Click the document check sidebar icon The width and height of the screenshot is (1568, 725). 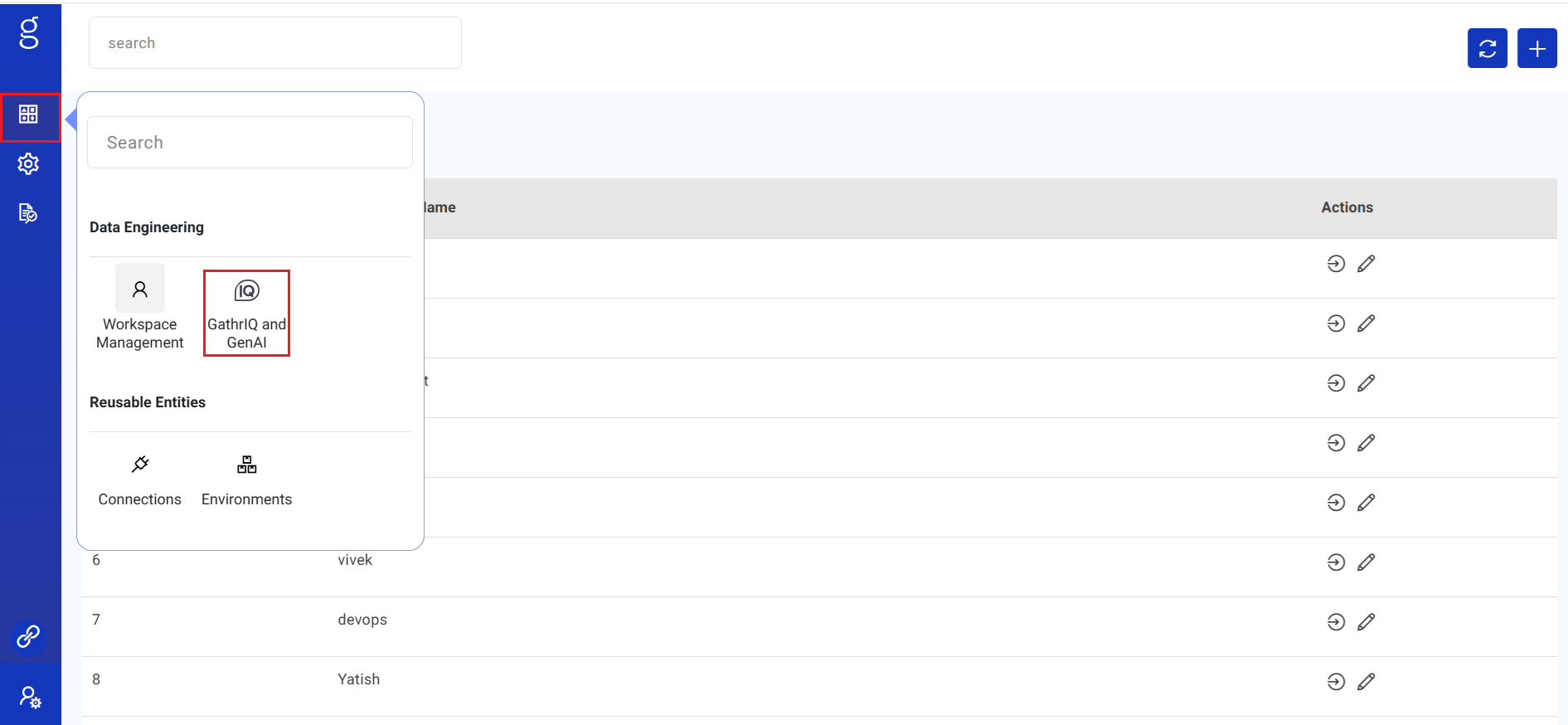point(29,213)
